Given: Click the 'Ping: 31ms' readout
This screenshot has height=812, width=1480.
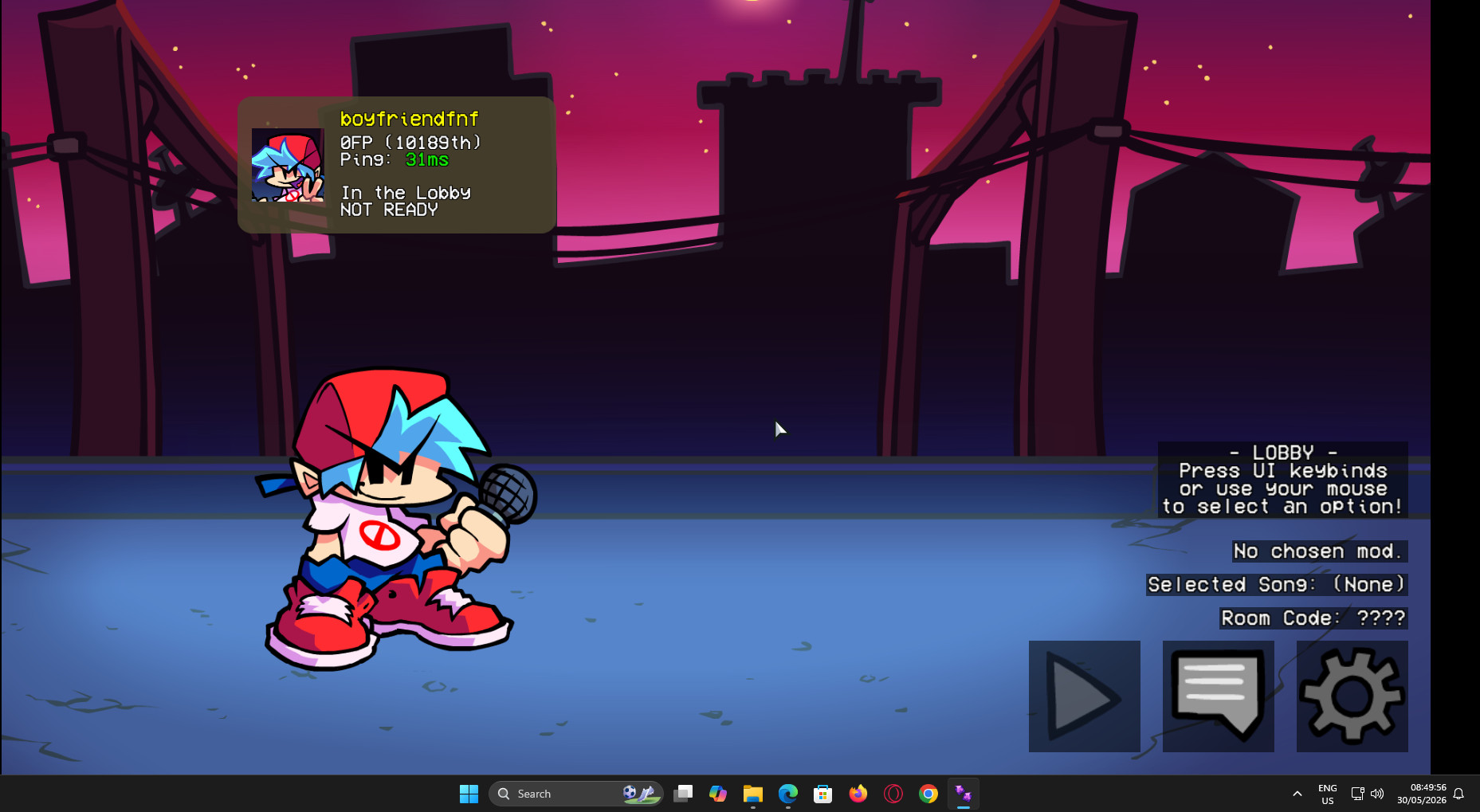Looking at the screenshot, I should pyautogui.click(x=395, y=159).
